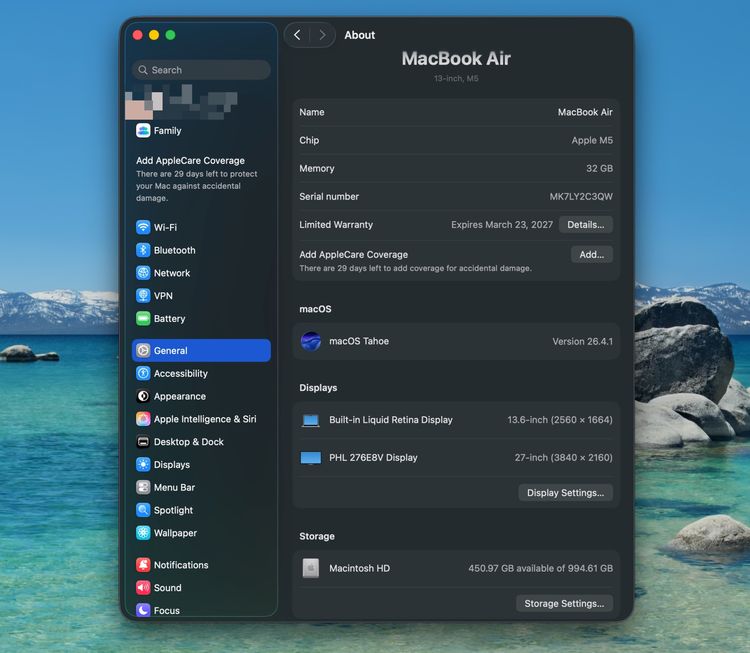Select the Menu Bar icon

pos(143,487)
